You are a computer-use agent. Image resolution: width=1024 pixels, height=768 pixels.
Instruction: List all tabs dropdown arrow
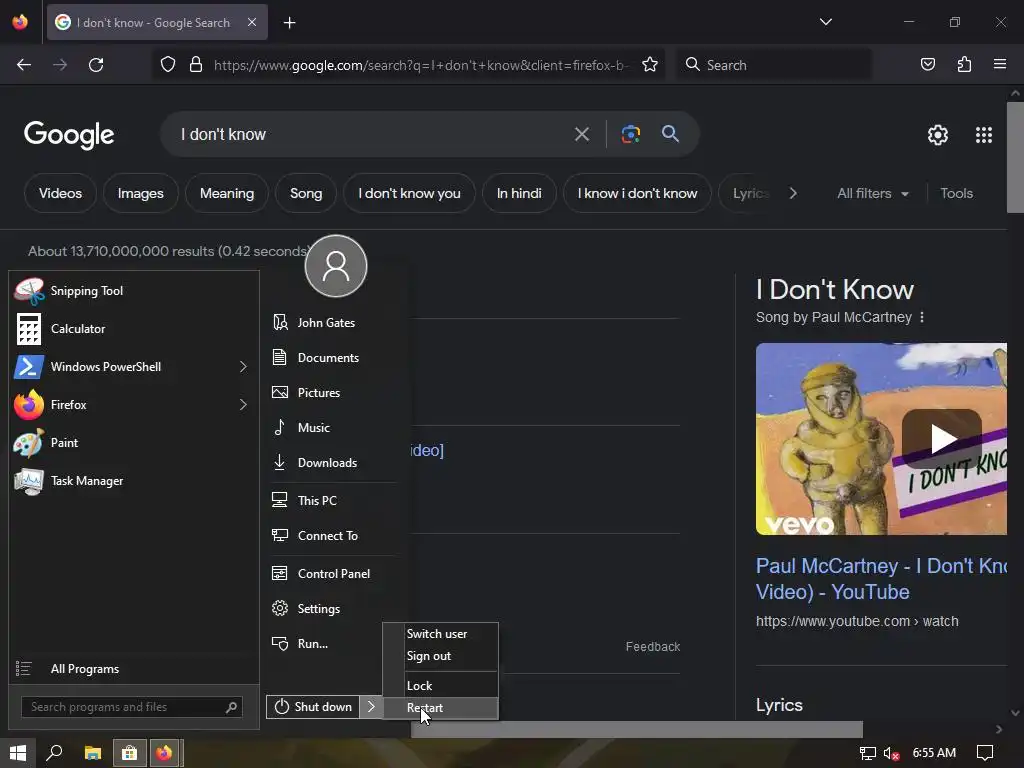click(x=825, y=22)
